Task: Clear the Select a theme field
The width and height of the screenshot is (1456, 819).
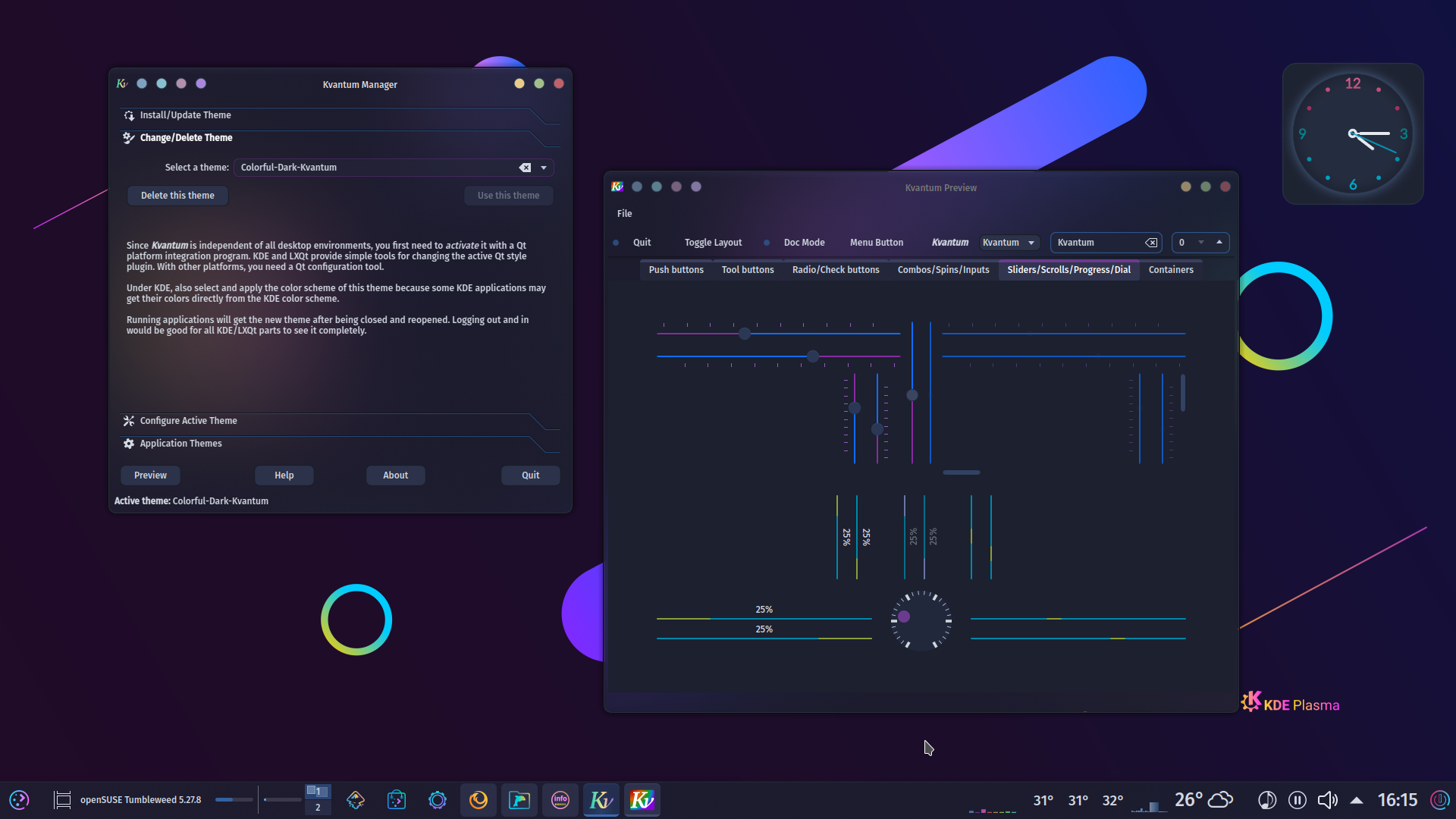Action: point(525,168)
